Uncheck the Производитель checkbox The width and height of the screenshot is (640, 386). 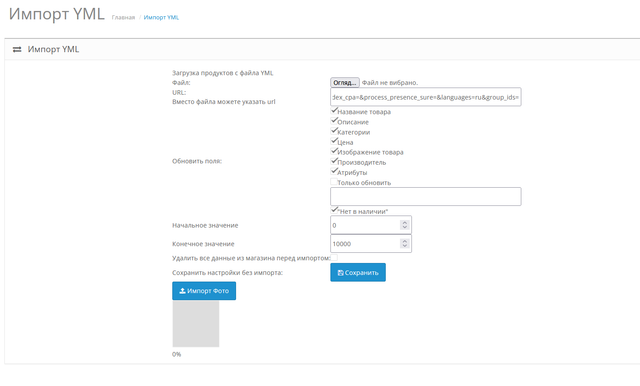pos(334,161)
